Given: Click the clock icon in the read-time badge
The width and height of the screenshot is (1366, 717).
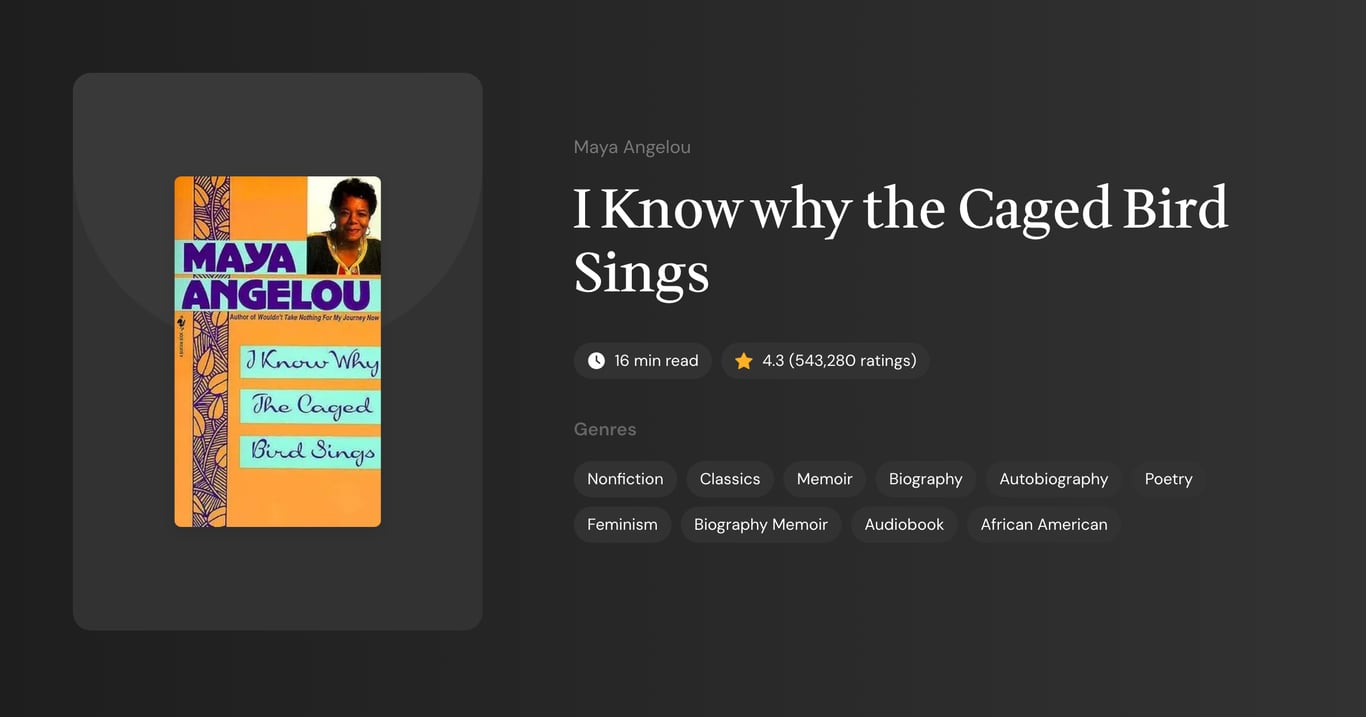Looking at the screenshot, I should click(596, 360).
